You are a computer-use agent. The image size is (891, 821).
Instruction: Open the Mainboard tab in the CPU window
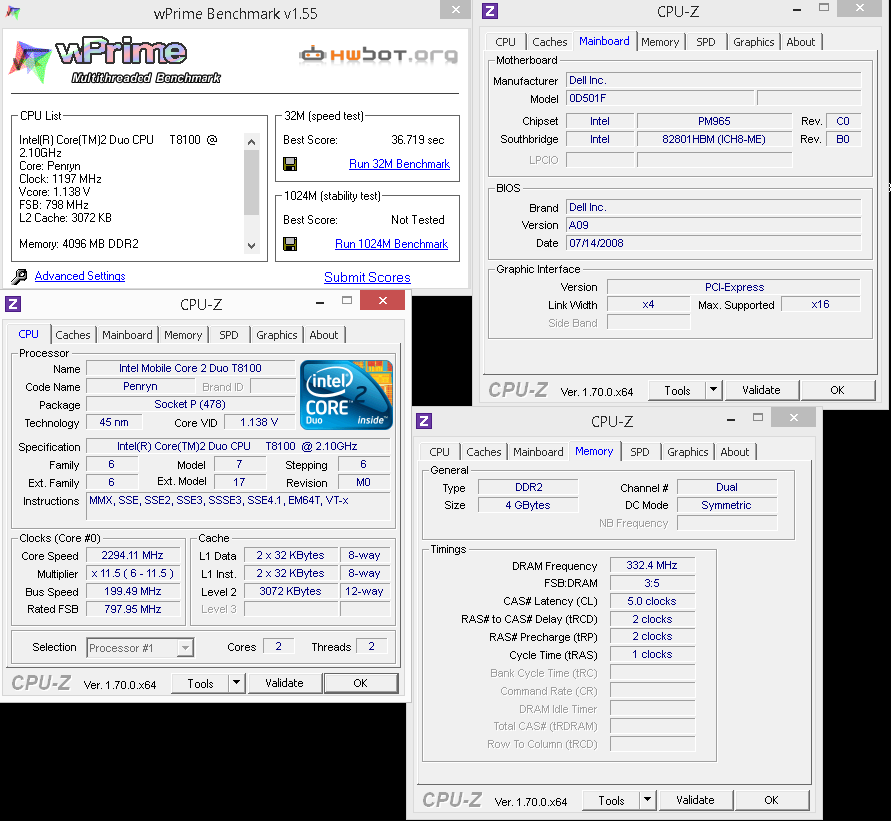point(127,335)
